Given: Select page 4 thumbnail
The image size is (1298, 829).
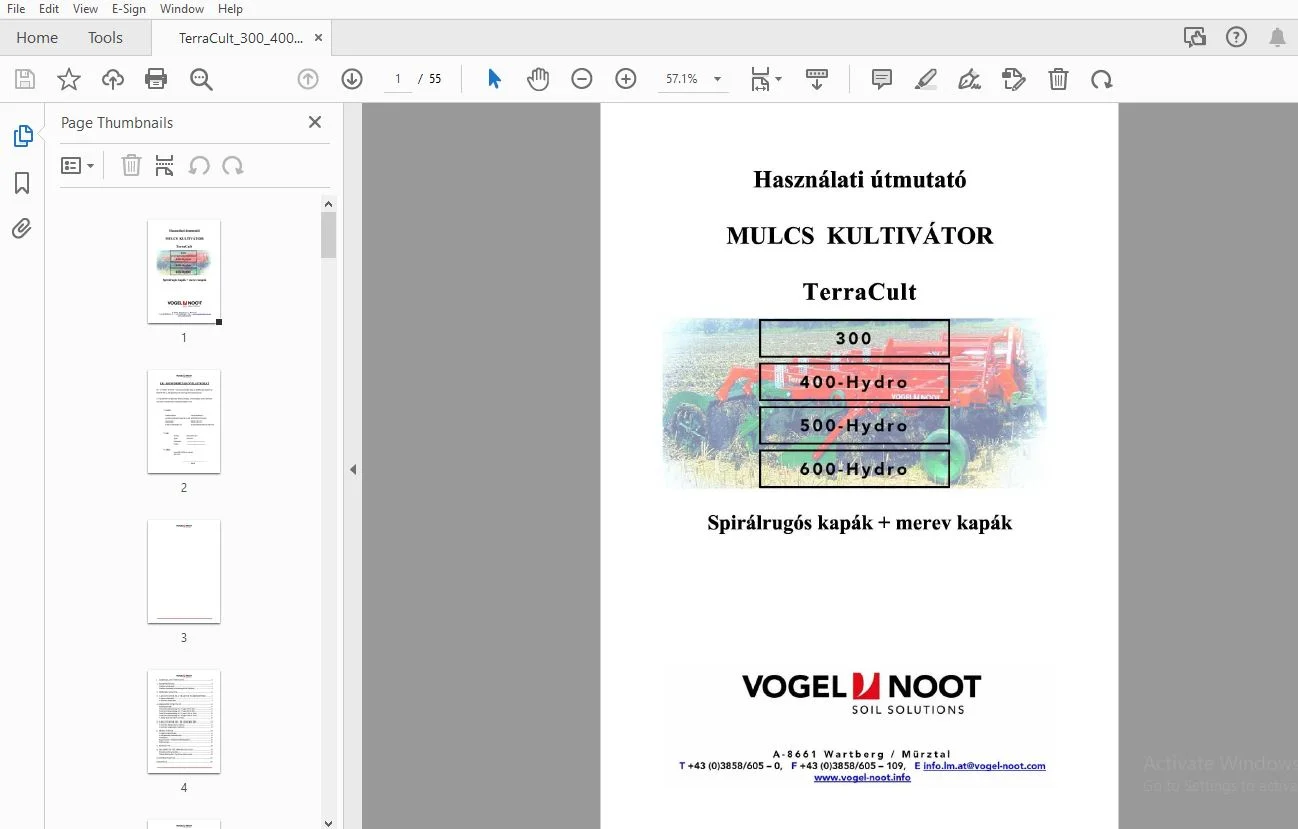Looking at the screenshot, I should pos(184,721).
